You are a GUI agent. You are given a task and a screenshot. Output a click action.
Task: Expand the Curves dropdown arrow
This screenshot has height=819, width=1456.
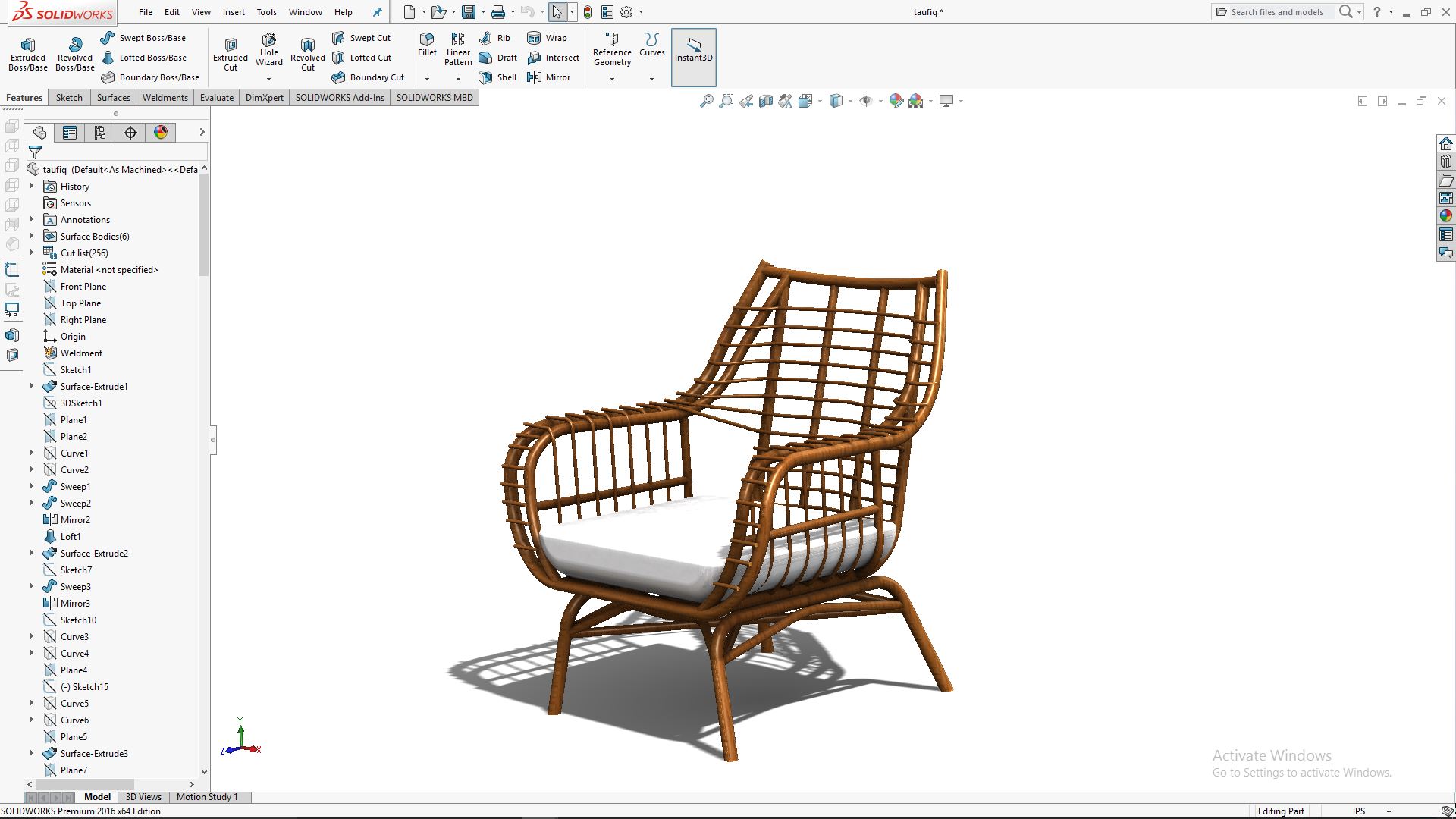pyautogui.click(x=651, y=79)
